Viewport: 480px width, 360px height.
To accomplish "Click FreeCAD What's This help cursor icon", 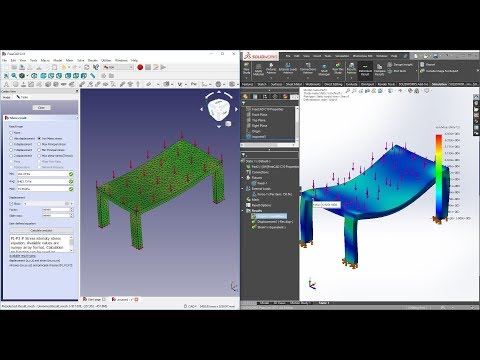I will tap(96, 67).
